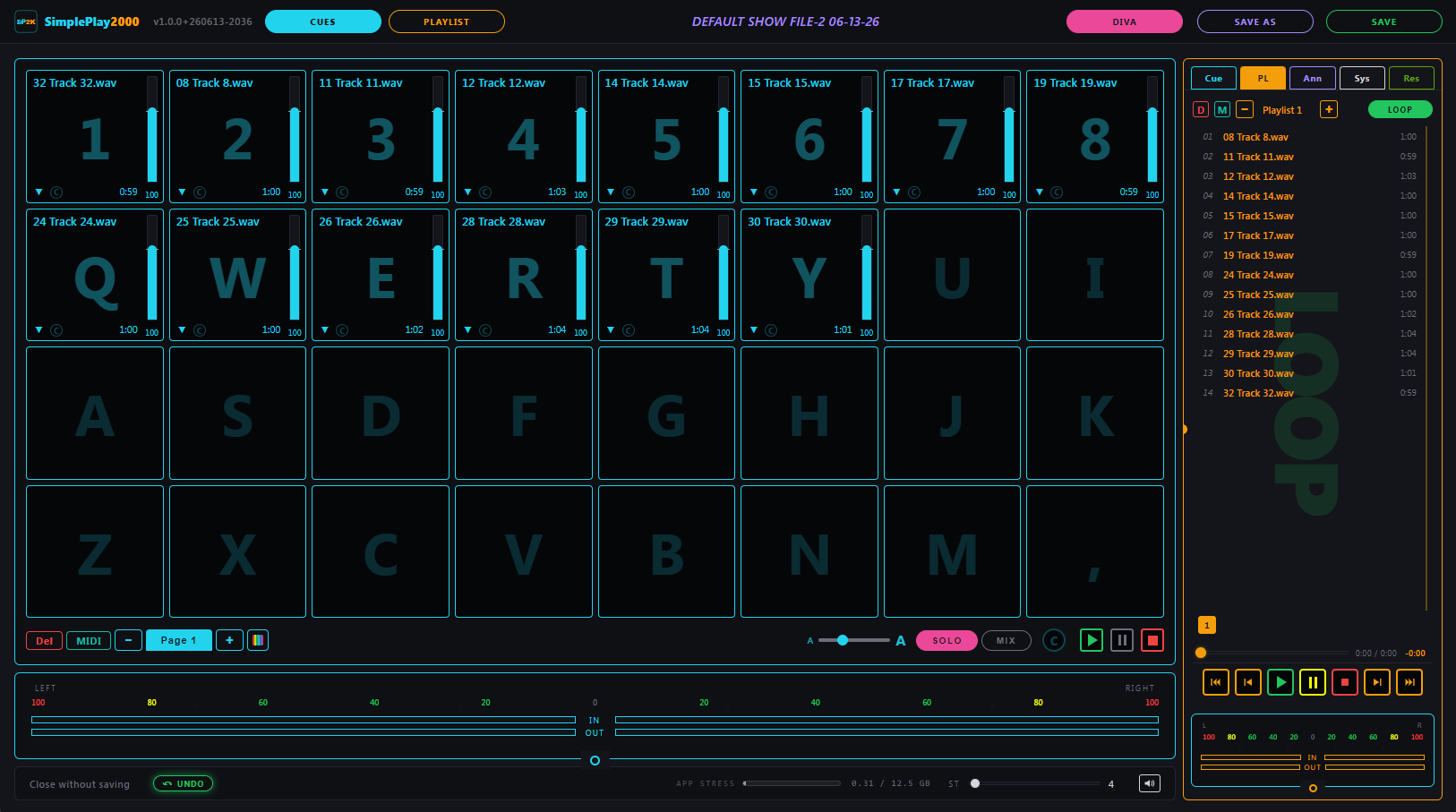Pause the playlist with the yellow pause button
This screenshot has width=1456, height=812.
(1313, 682)
